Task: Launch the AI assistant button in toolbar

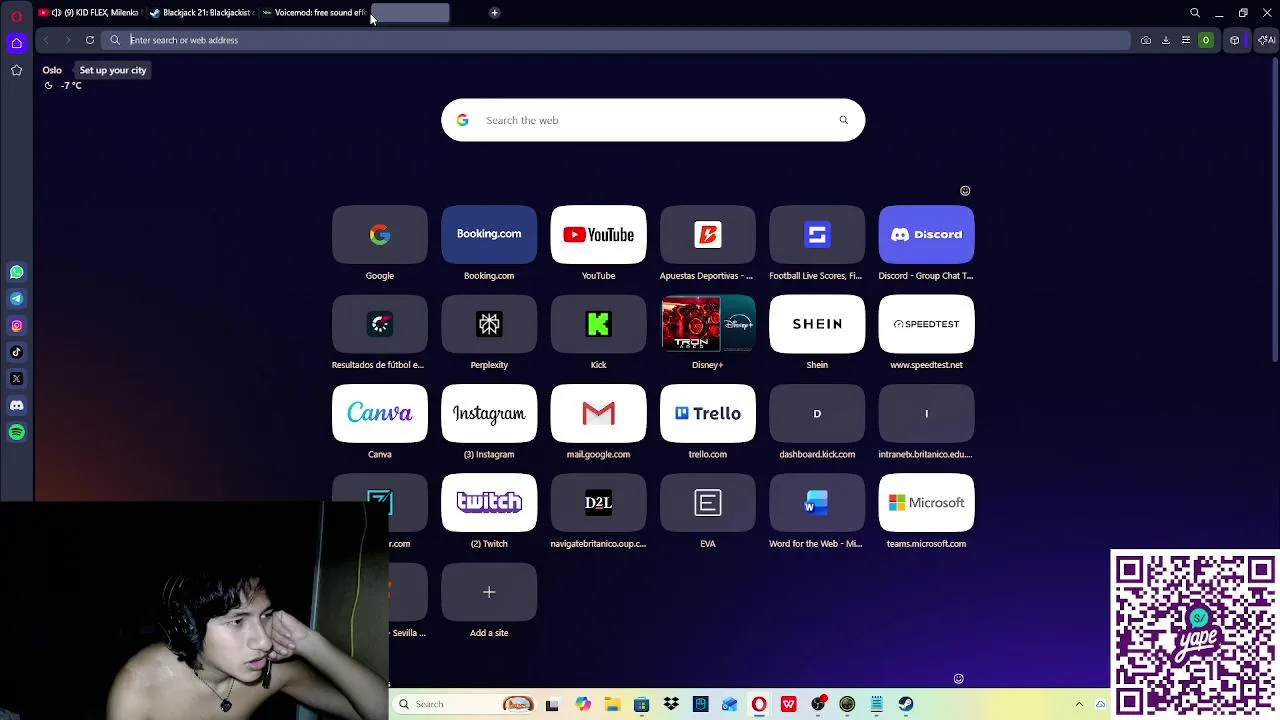Action: click(1266, 40)
